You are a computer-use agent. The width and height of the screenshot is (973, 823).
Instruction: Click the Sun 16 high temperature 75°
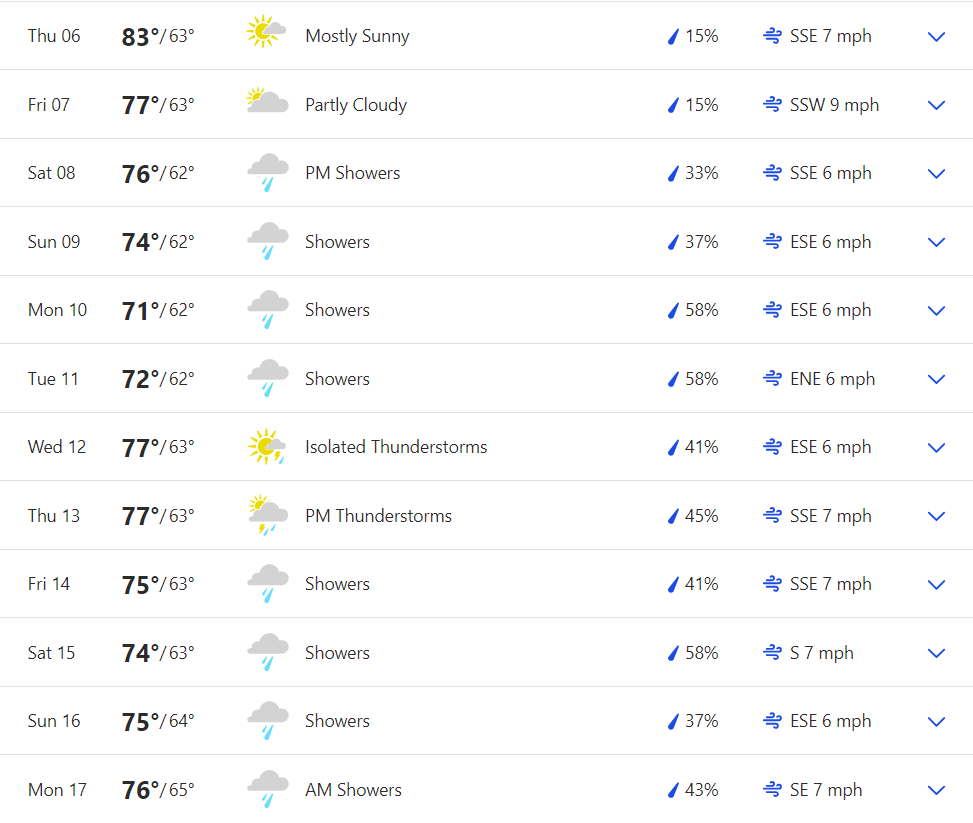click(141, 722)
